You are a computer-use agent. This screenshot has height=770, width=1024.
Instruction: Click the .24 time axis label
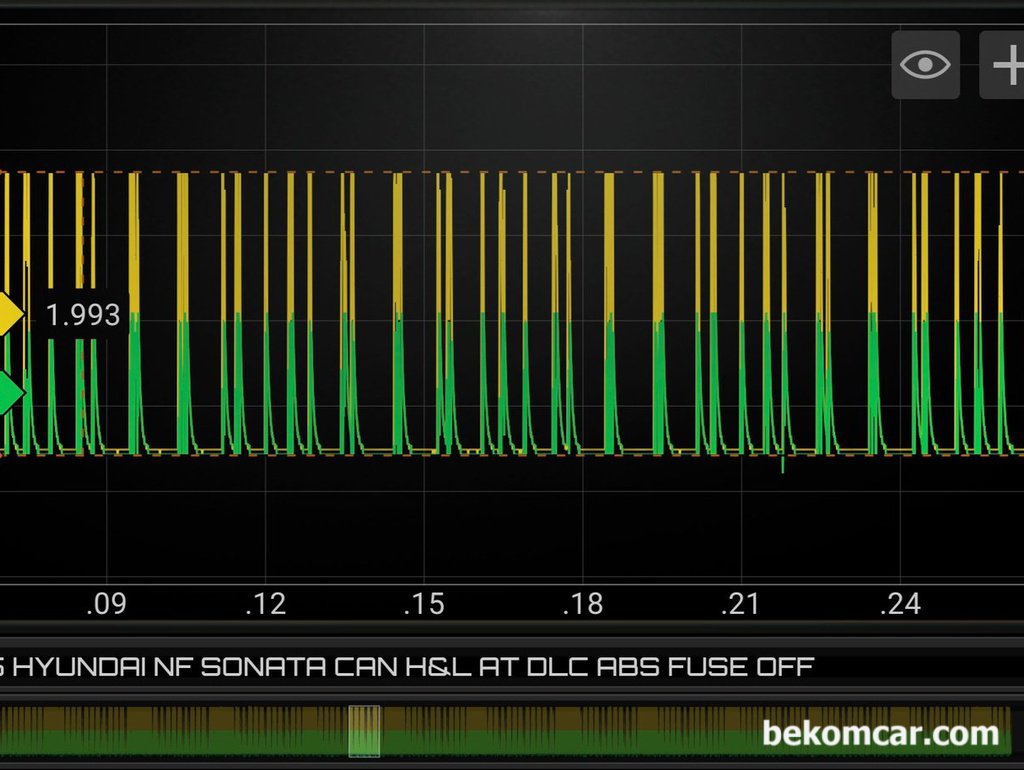pyautogui.click(x=901, y=604)
